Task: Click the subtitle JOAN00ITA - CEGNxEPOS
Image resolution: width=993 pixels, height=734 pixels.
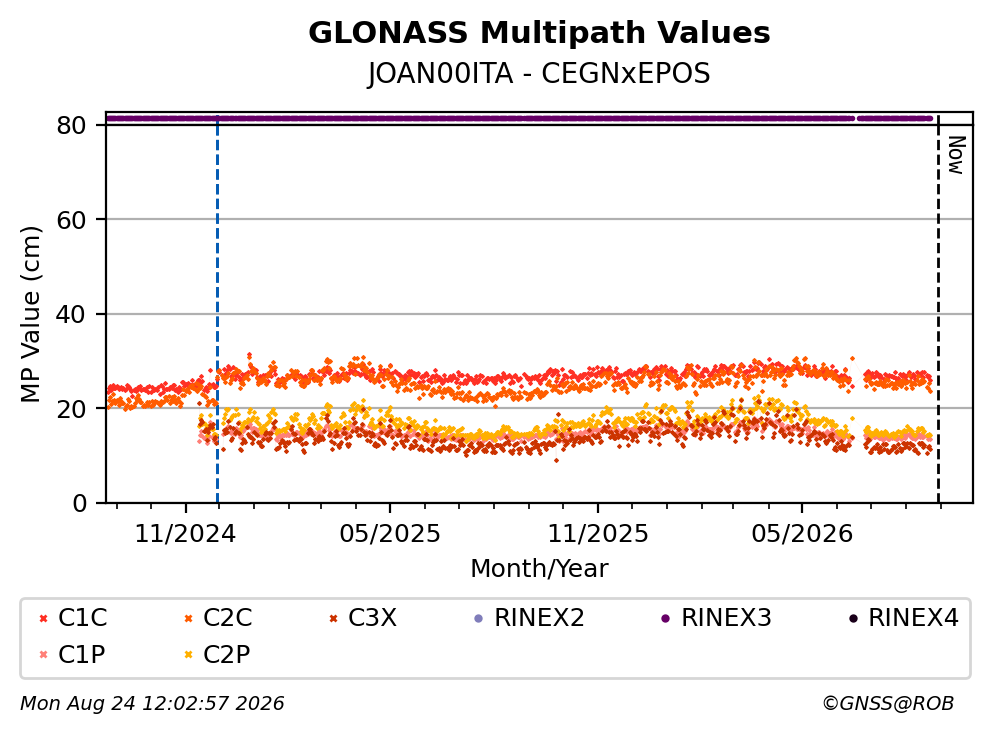Action: pos(539,73)
